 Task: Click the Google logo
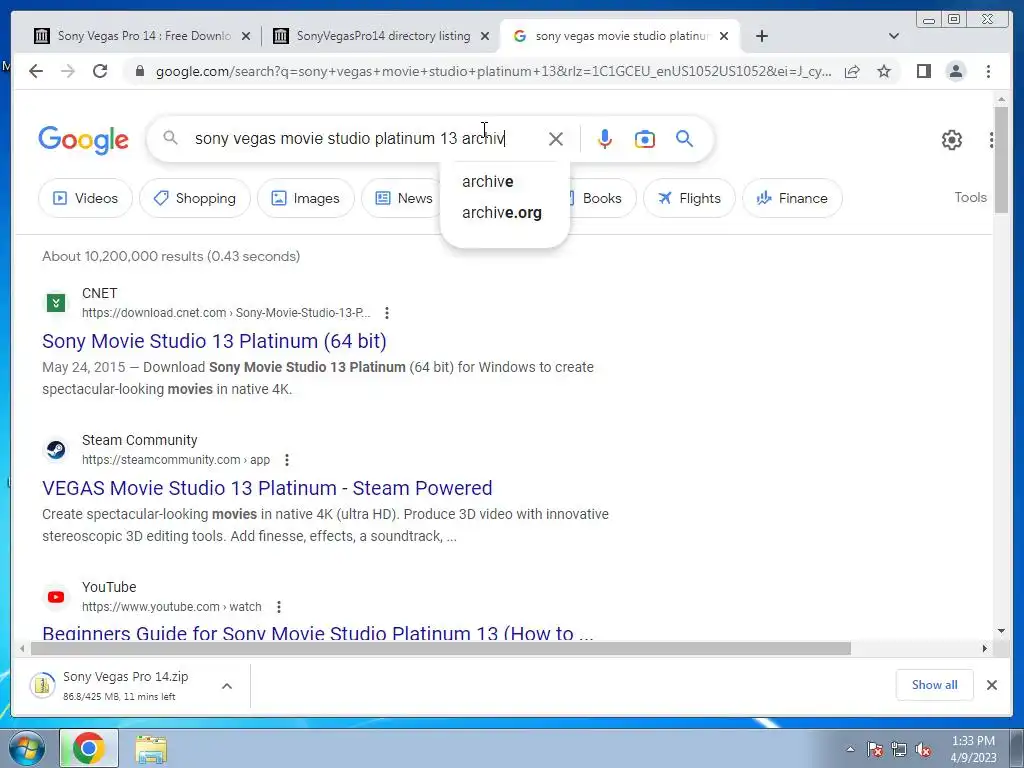click(84, 139)
